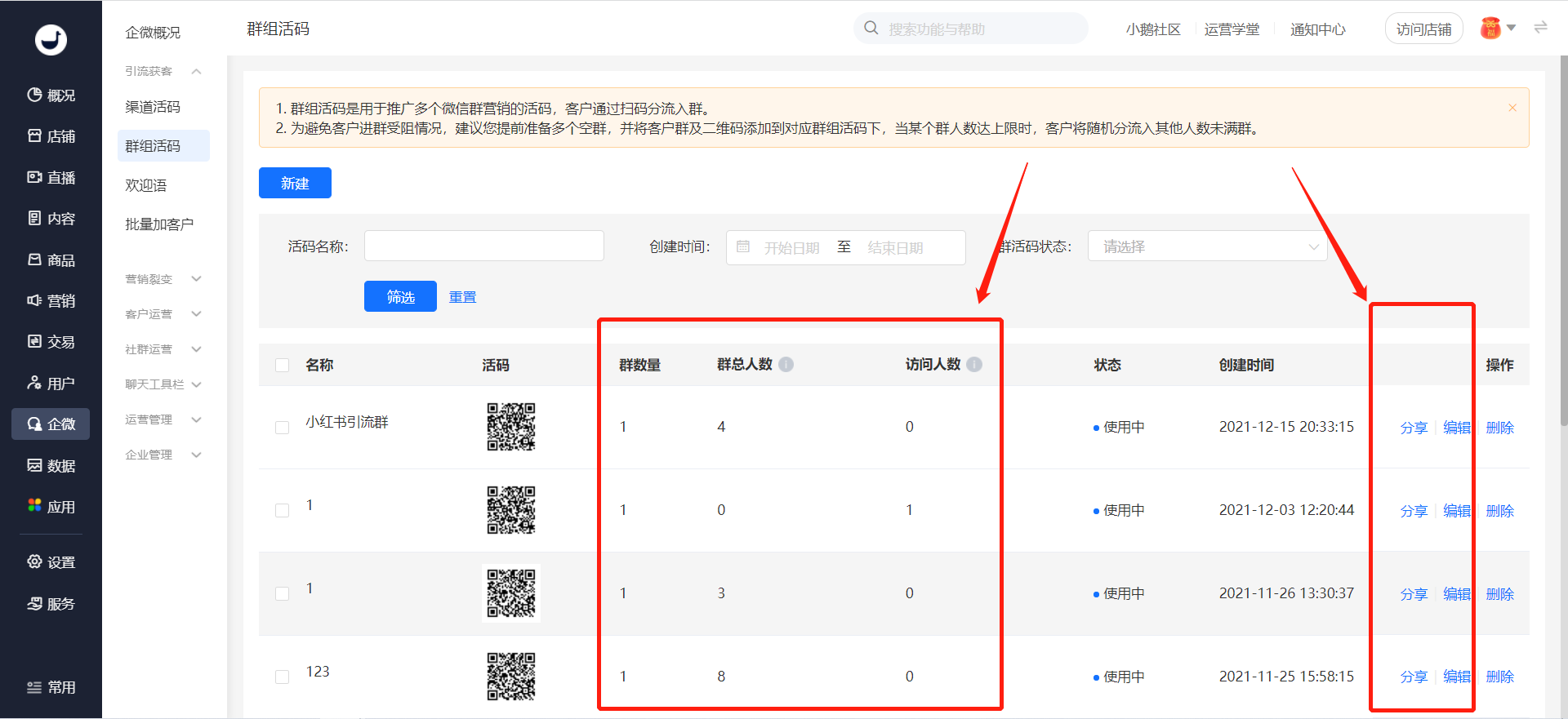This screenshot has width=1568, height=719.
Task: Click the info icon beside 群总人数
Action: pyautogui.click(x=786, y=364)
